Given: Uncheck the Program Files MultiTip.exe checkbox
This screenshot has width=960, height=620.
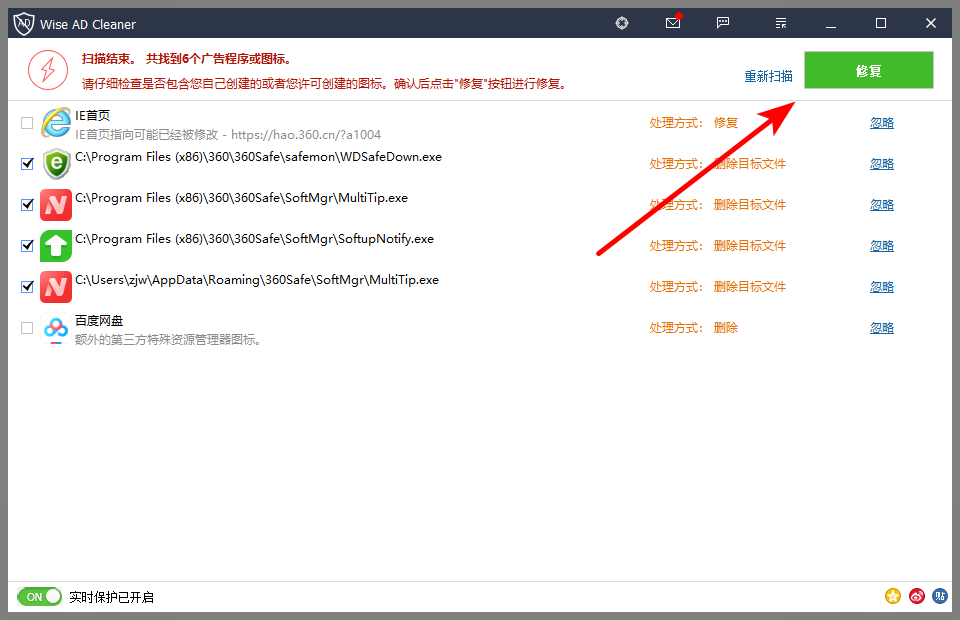Looking at the screenshot, I should click(x=27, y=205).
